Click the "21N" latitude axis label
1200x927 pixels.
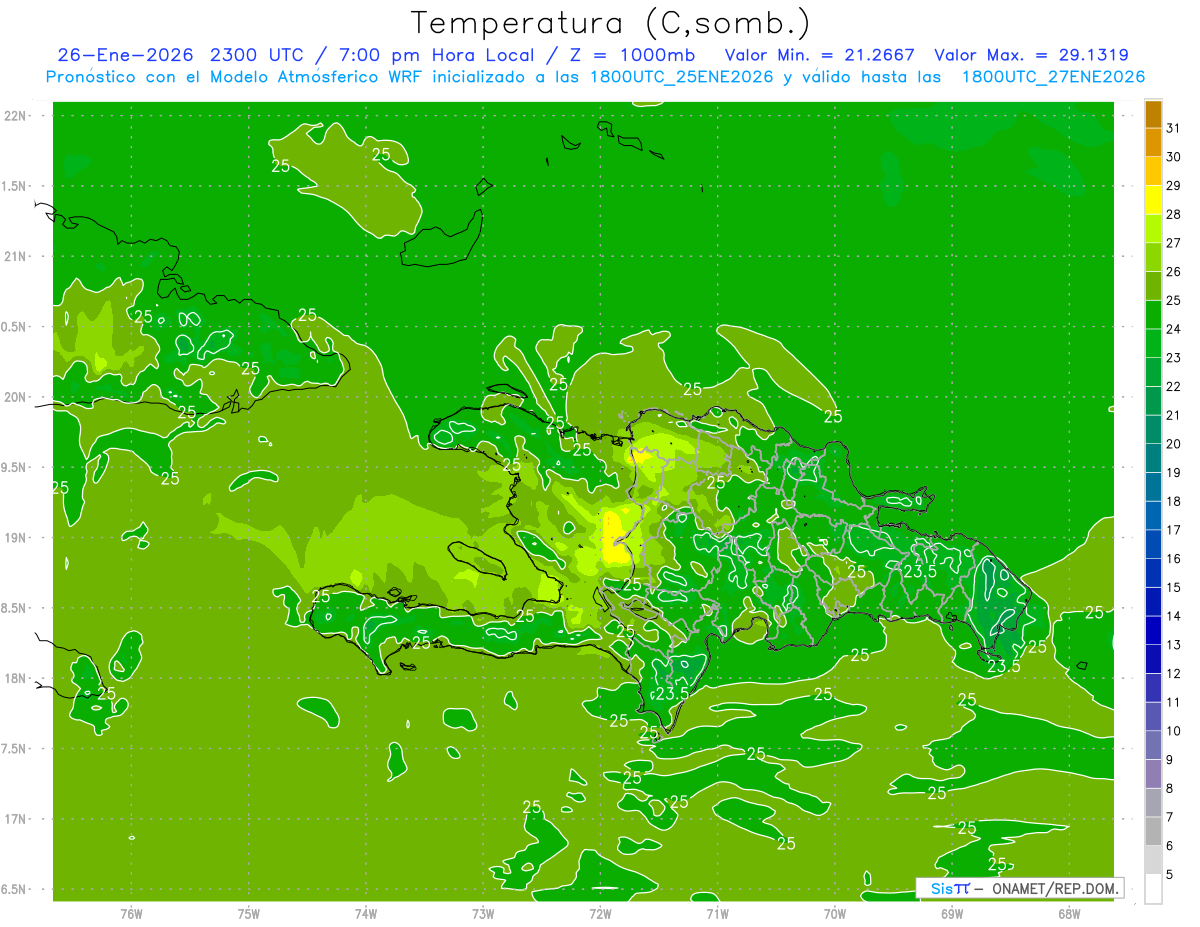[x=17, y=256]
